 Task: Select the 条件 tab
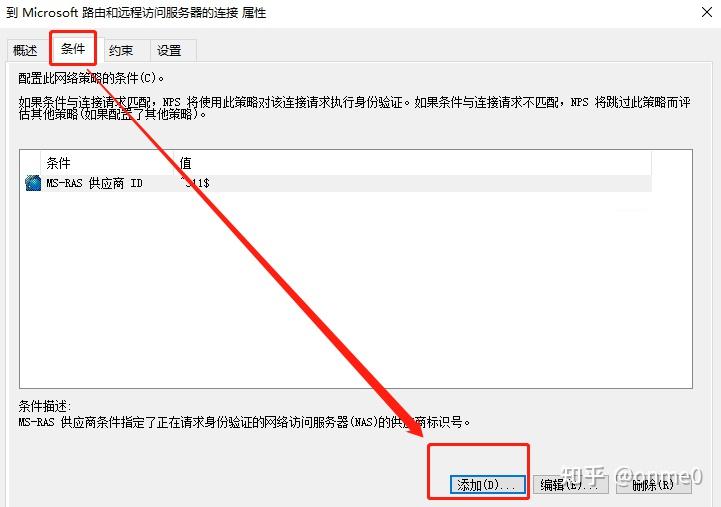[x=73, y=49]
